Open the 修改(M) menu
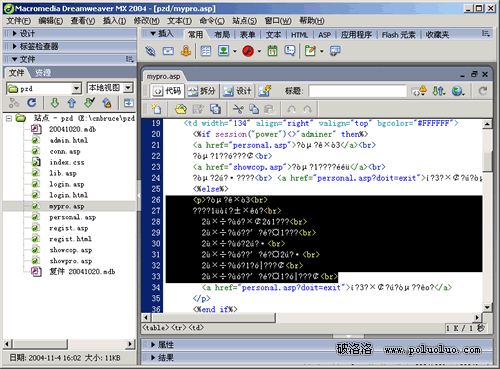Image resolution: width=500 pixels, height=369 pixels. pos(146,21)
